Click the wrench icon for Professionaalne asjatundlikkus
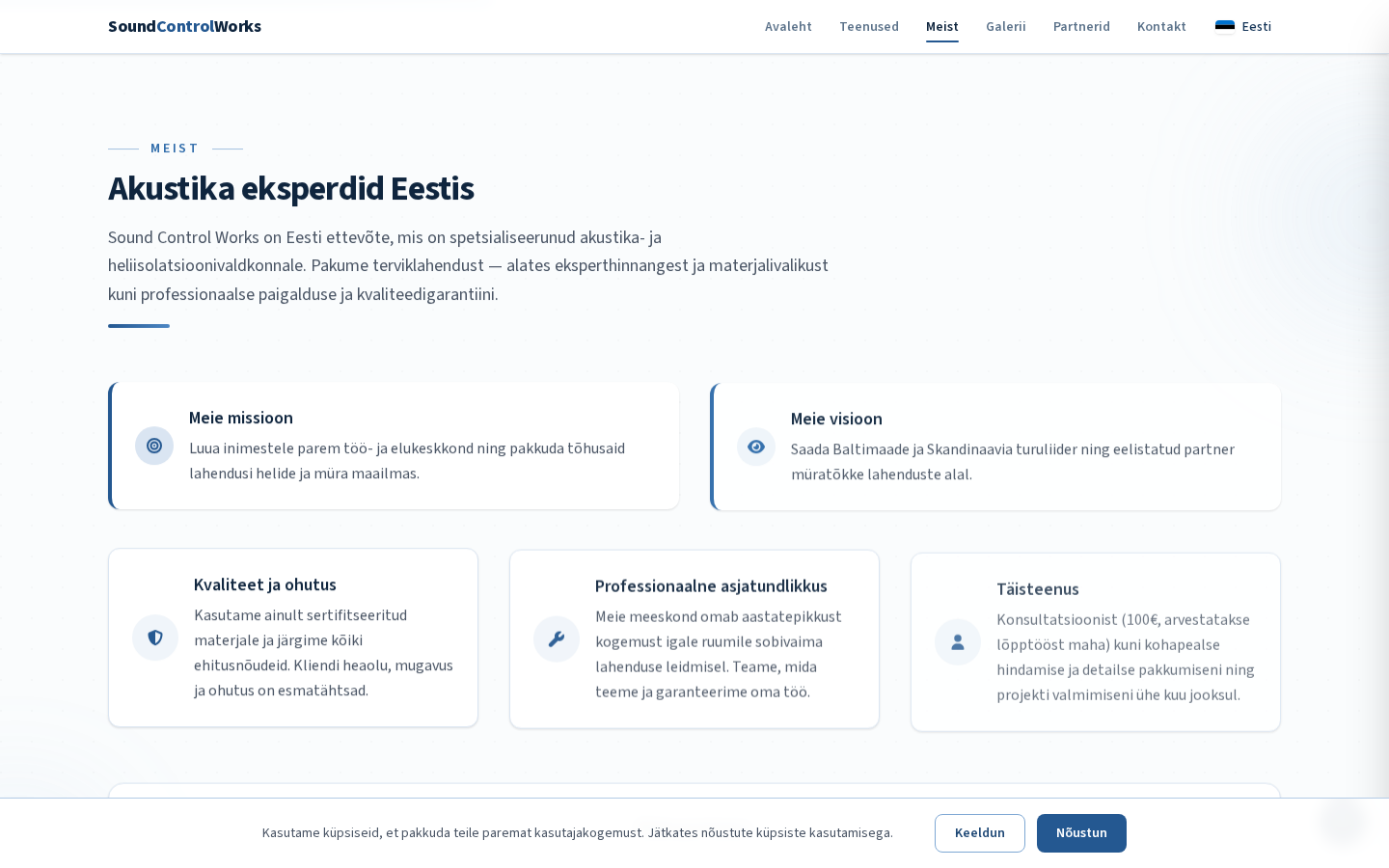The height and width of the screenshot is (868, 1389). pyautogui.click(x=557, y=638)
